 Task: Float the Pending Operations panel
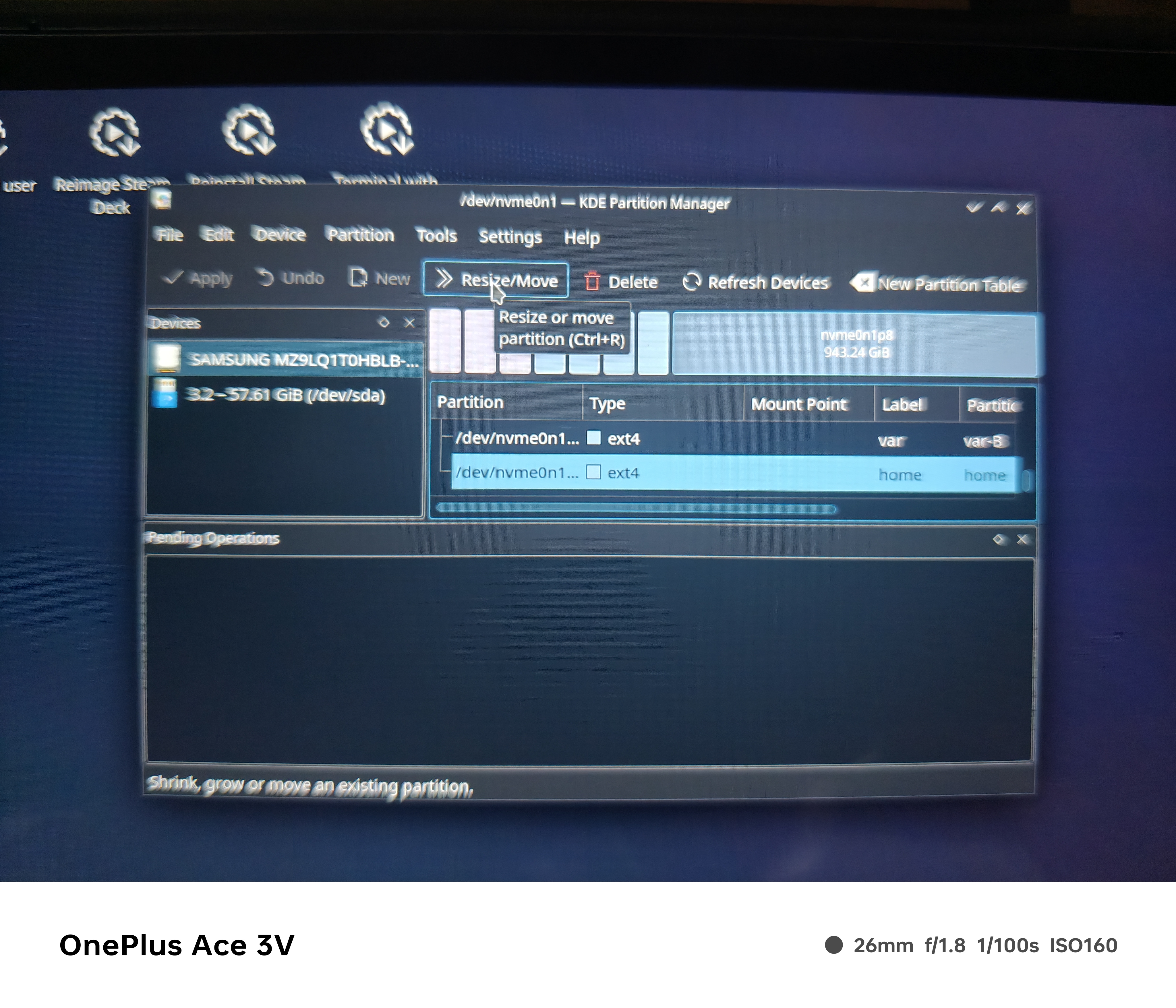[999, 540]
